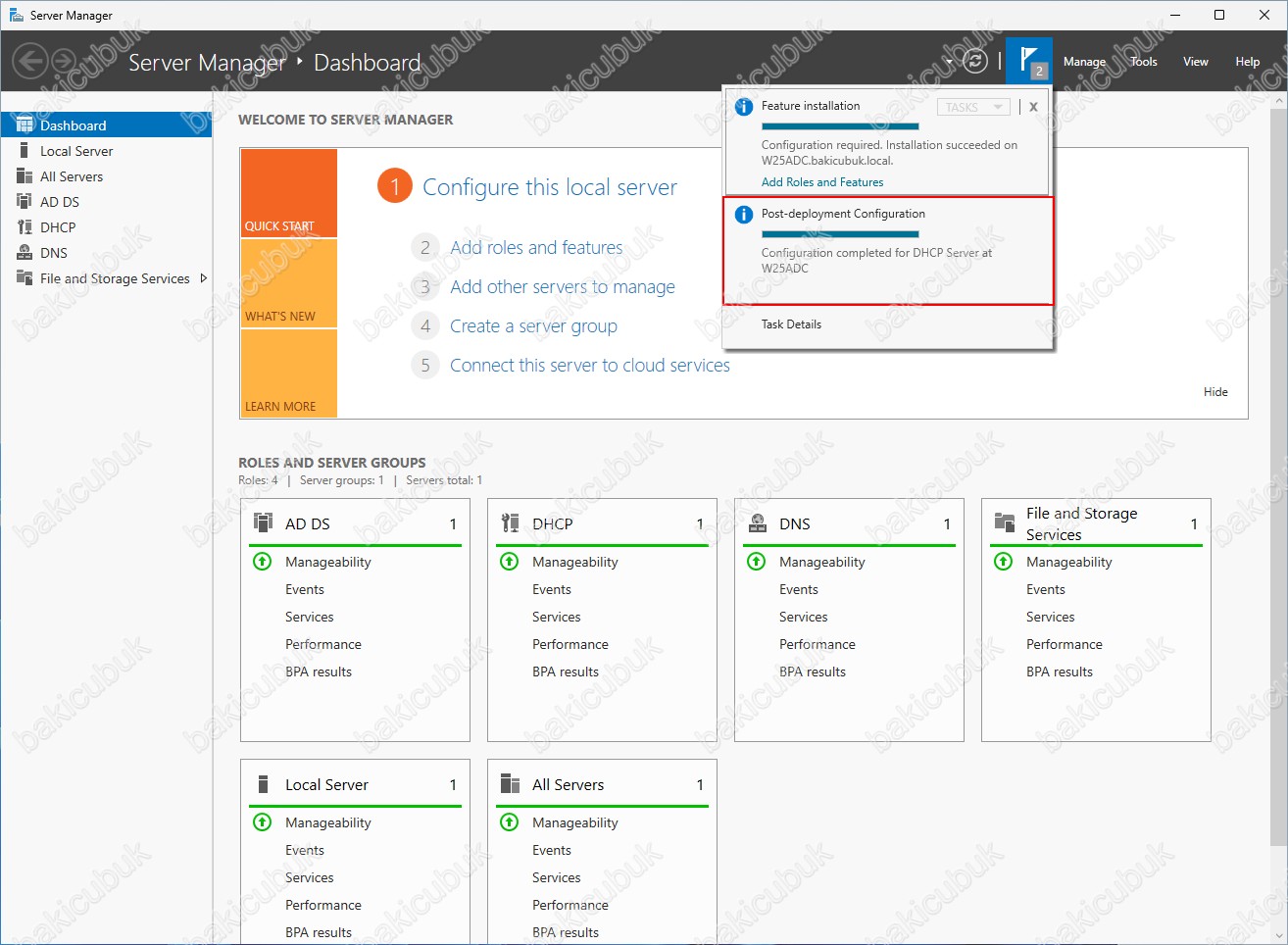Click the AD DS sidebar icon
1288x945 pixels.
click(x=25, y=202)
